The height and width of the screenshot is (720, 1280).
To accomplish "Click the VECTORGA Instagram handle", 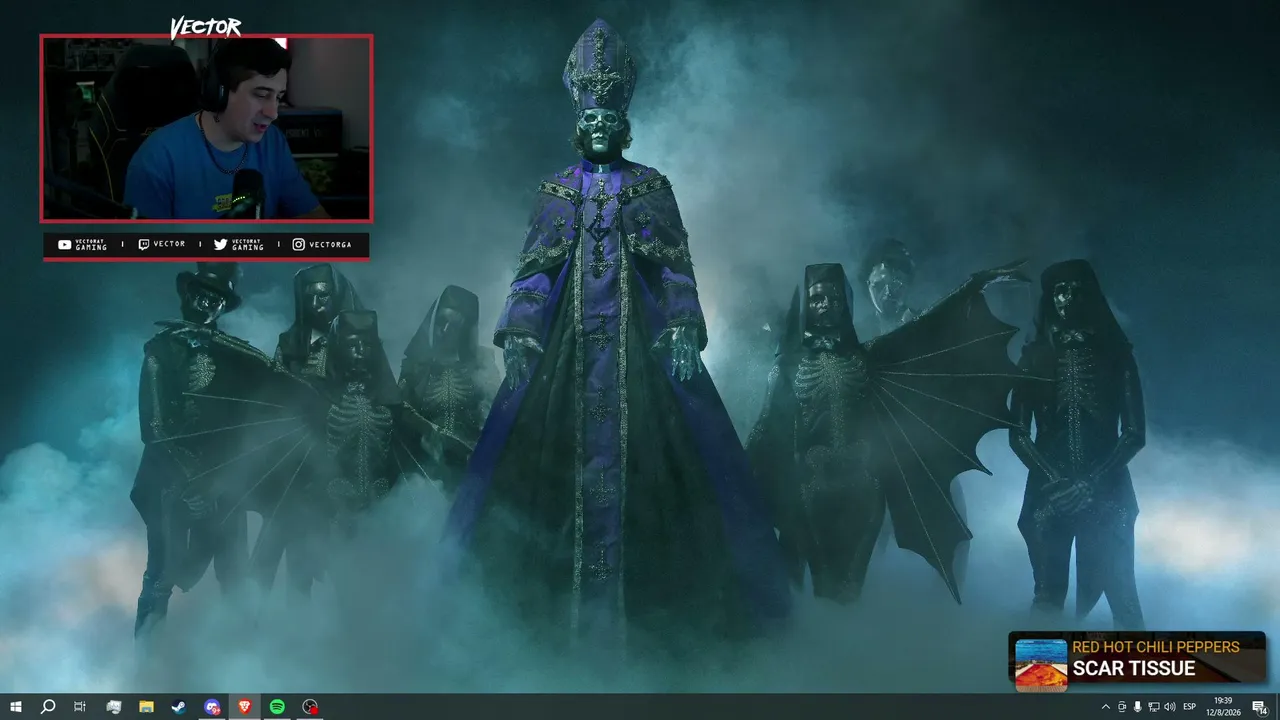I will coord(332,245).
